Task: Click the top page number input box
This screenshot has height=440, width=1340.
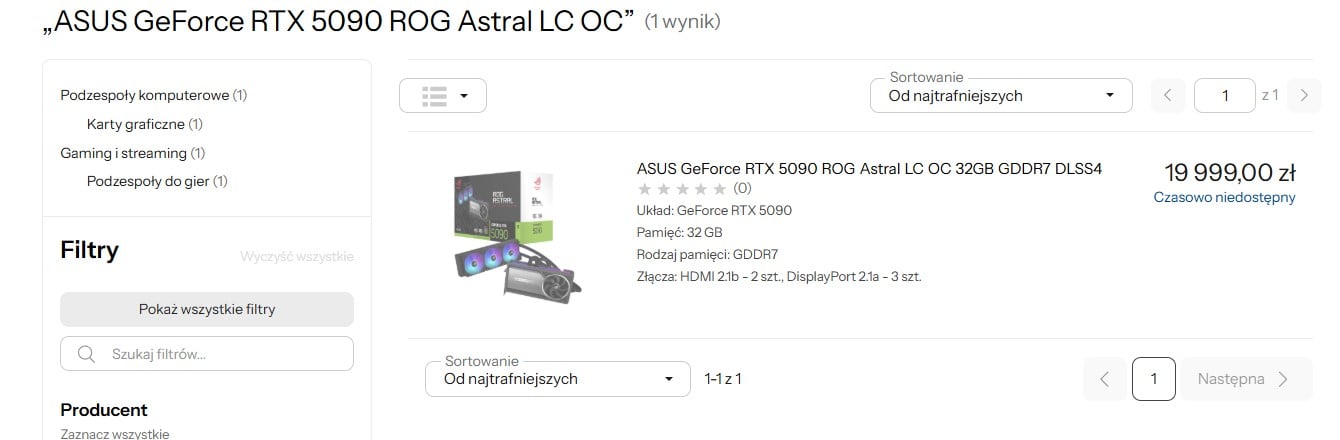Action: tap(1225, 95)
